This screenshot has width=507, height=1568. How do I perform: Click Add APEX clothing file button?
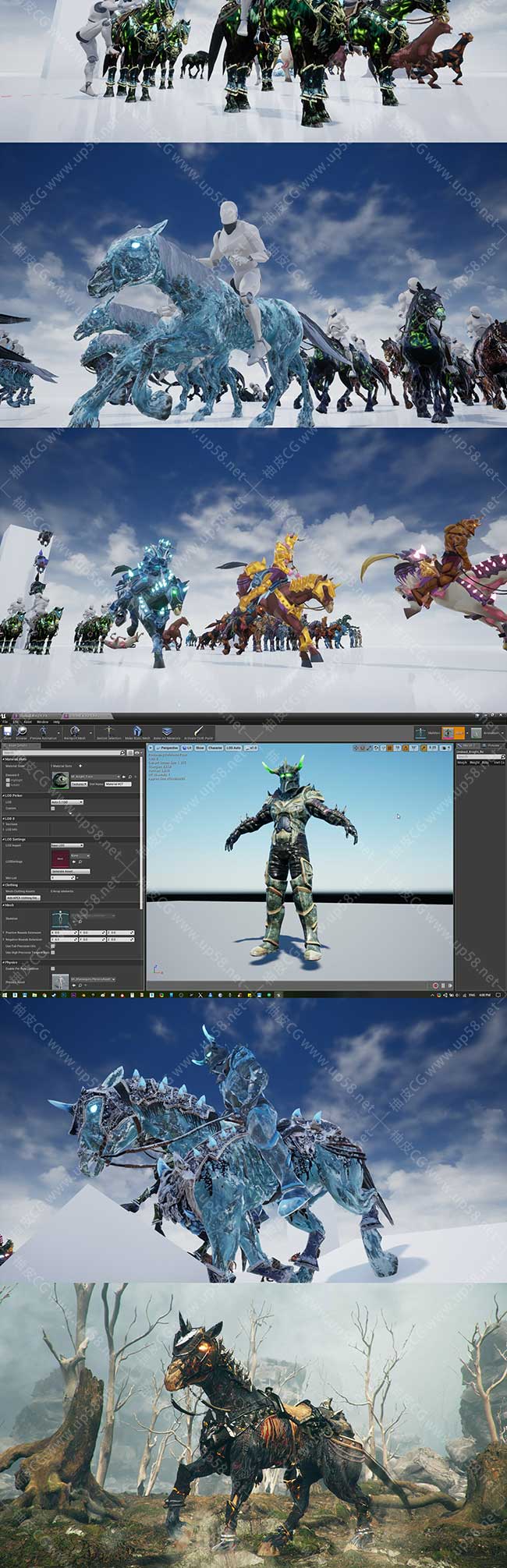(23, 897)
